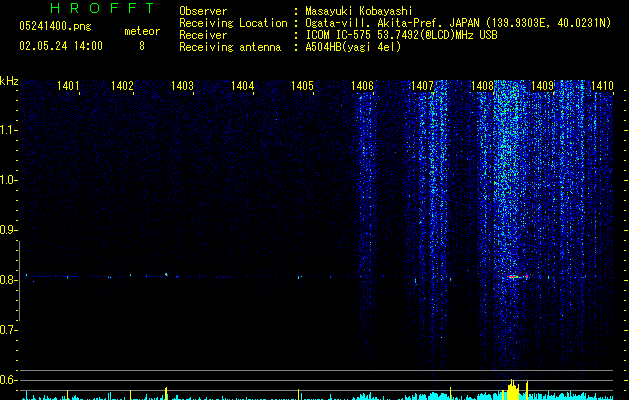Click the HROFFT title text

pos(102,8)
